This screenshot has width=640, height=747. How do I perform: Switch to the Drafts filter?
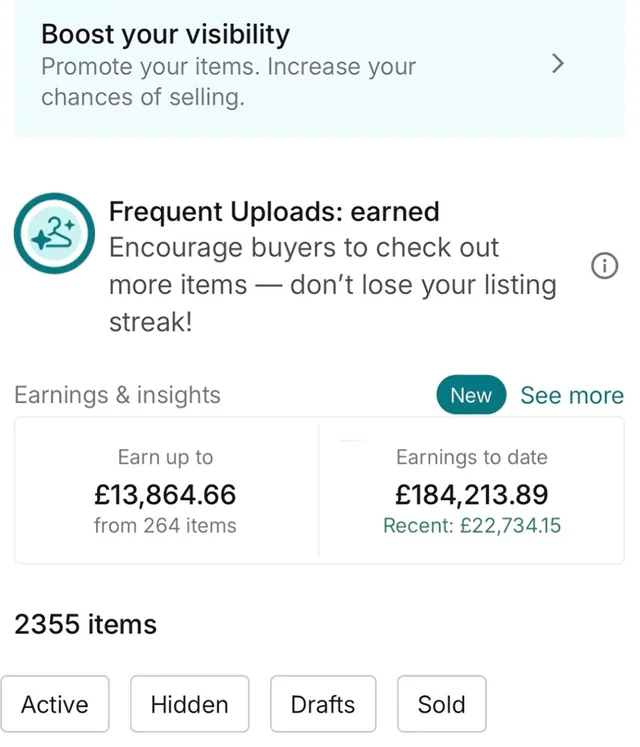[x=322, y=705]
